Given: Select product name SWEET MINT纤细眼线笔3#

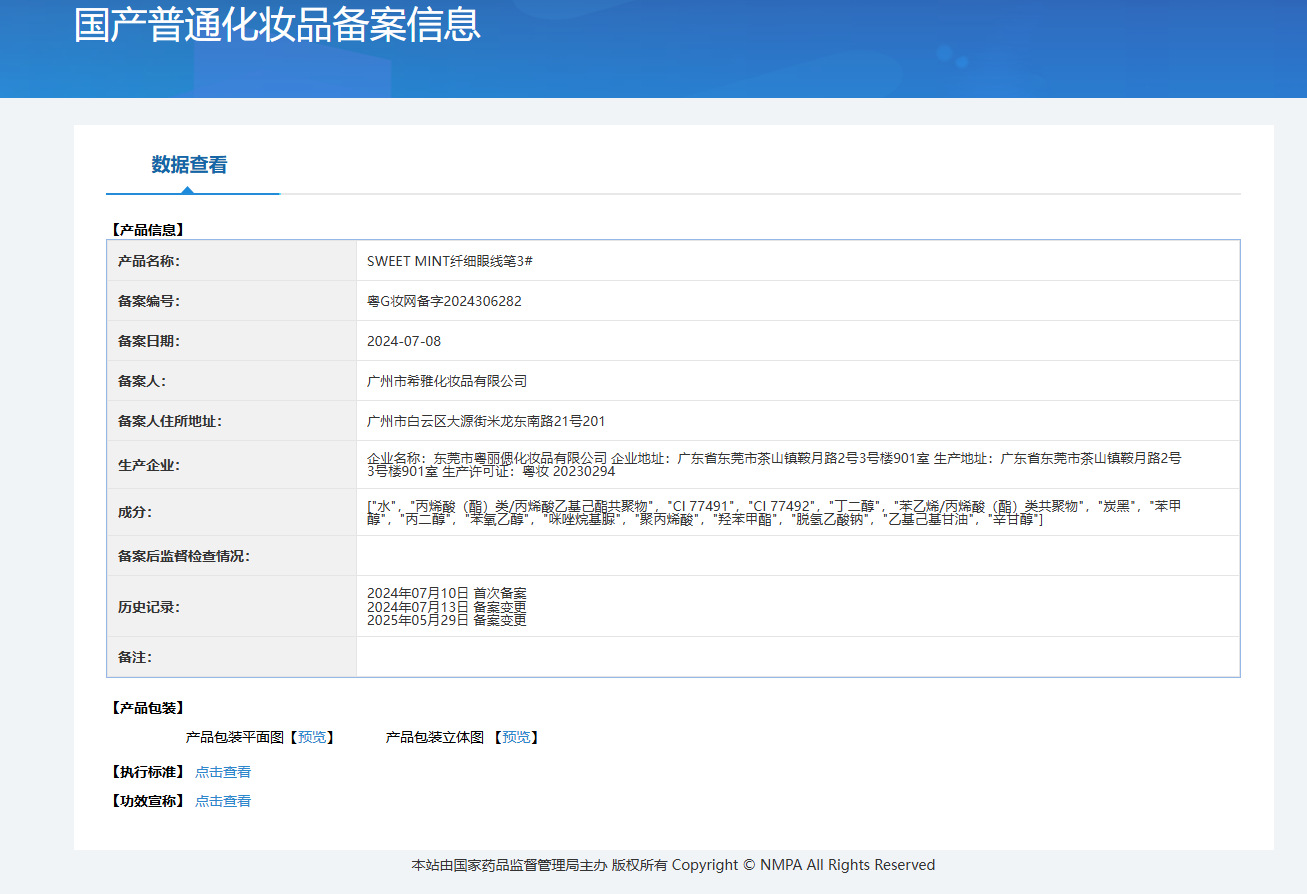Looking at the screenshot, I should click(449, 261).
